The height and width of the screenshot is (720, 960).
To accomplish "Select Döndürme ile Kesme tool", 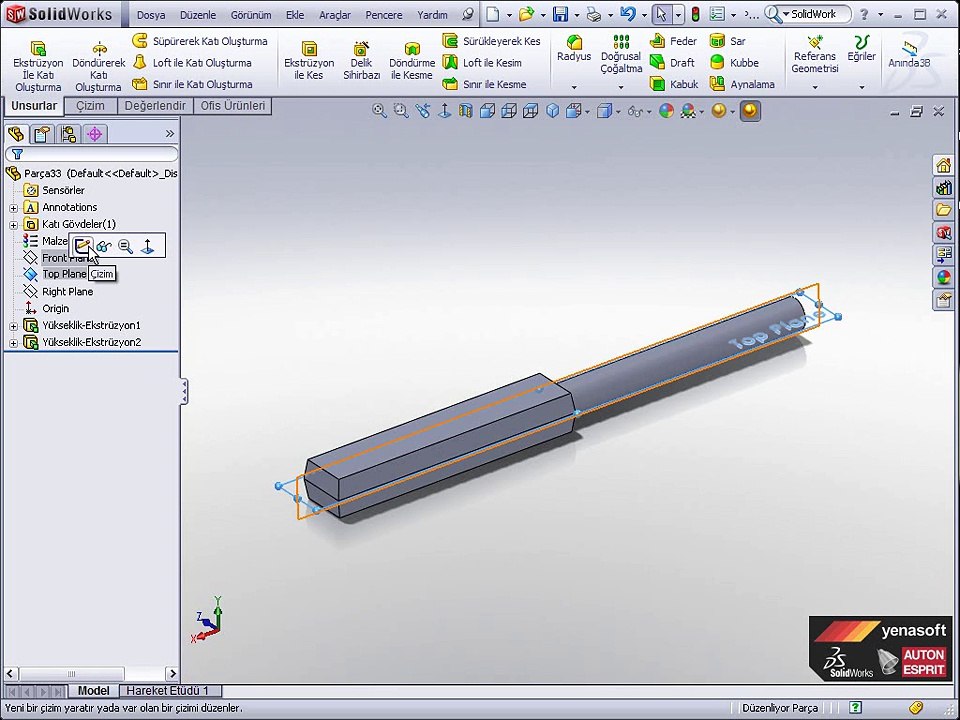I will pyautogui.click(x=412, y=60).
